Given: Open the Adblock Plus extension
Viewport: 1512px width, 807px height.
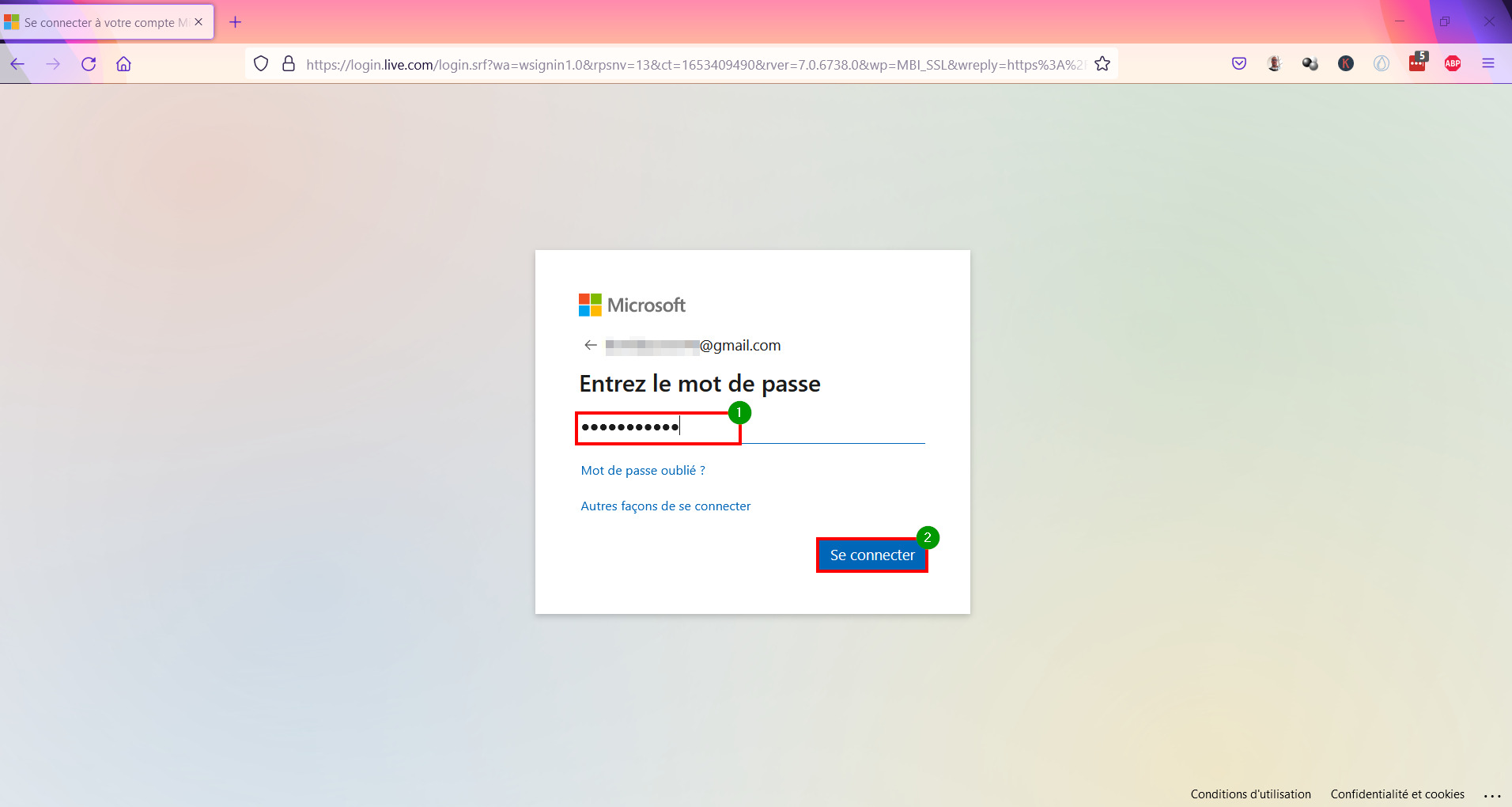Looking at the screenshot, I should (x=1453, y=64).
